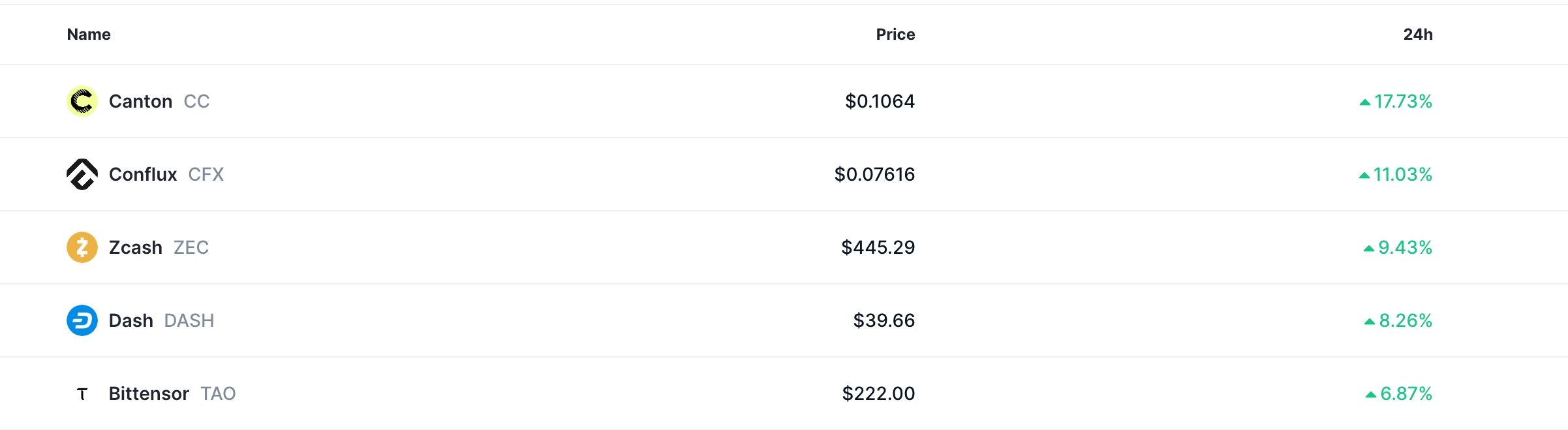Click the Conflux coin logo

[82, 174]
